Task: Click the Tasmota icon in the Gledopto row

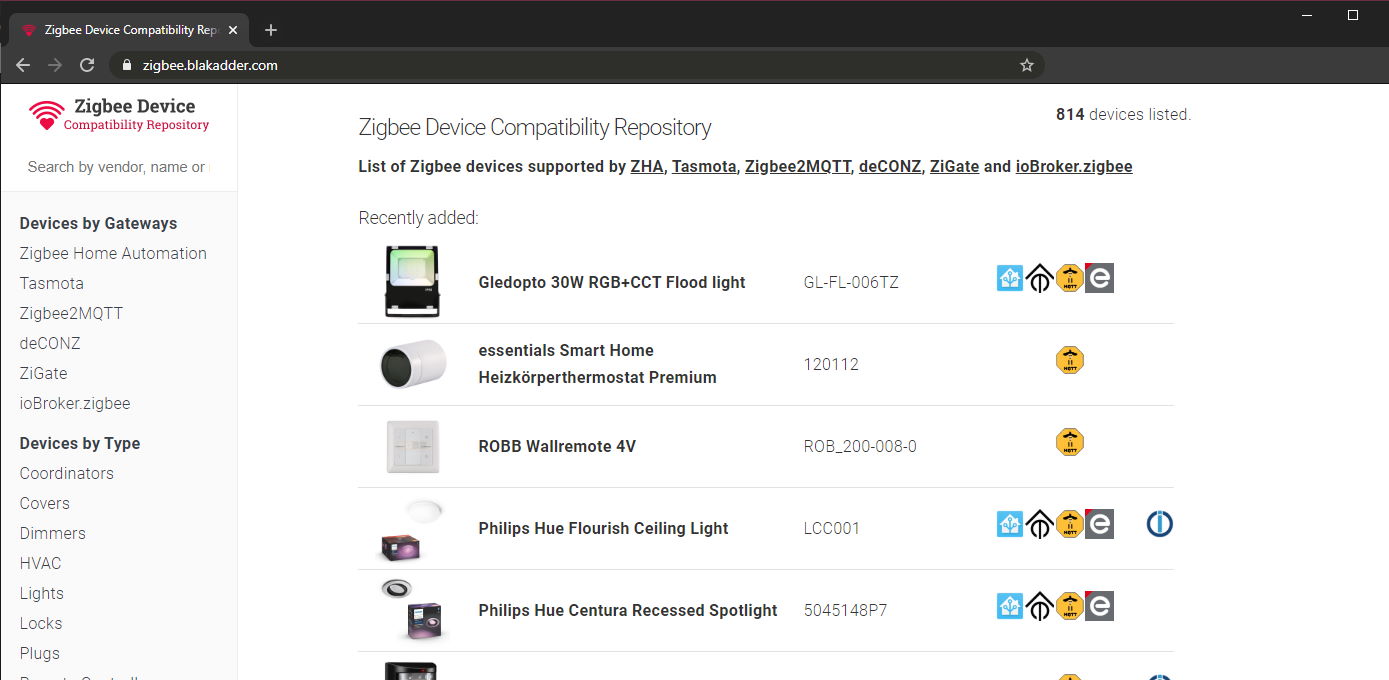Action: (x=1040, y=279)
